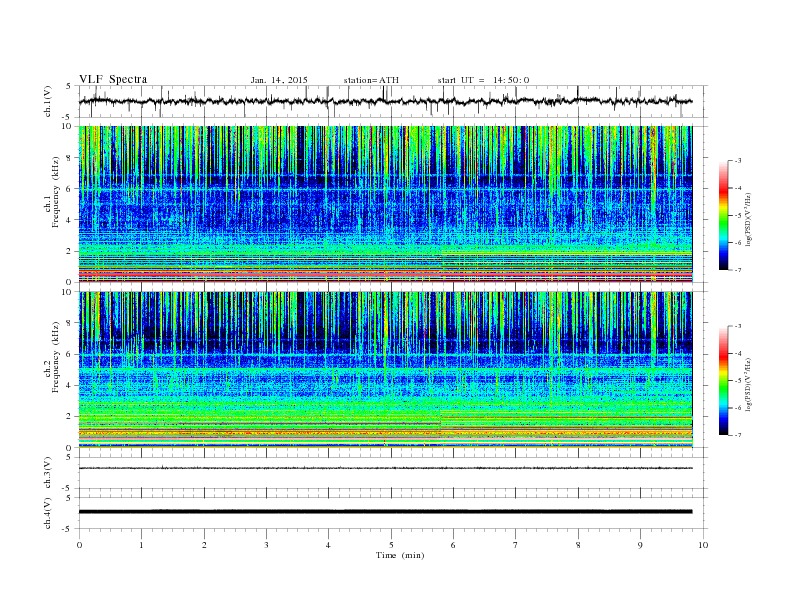
Task: Click the ch.1 spectrogram 8 kHz tick label
Action: tap(70, 158)
